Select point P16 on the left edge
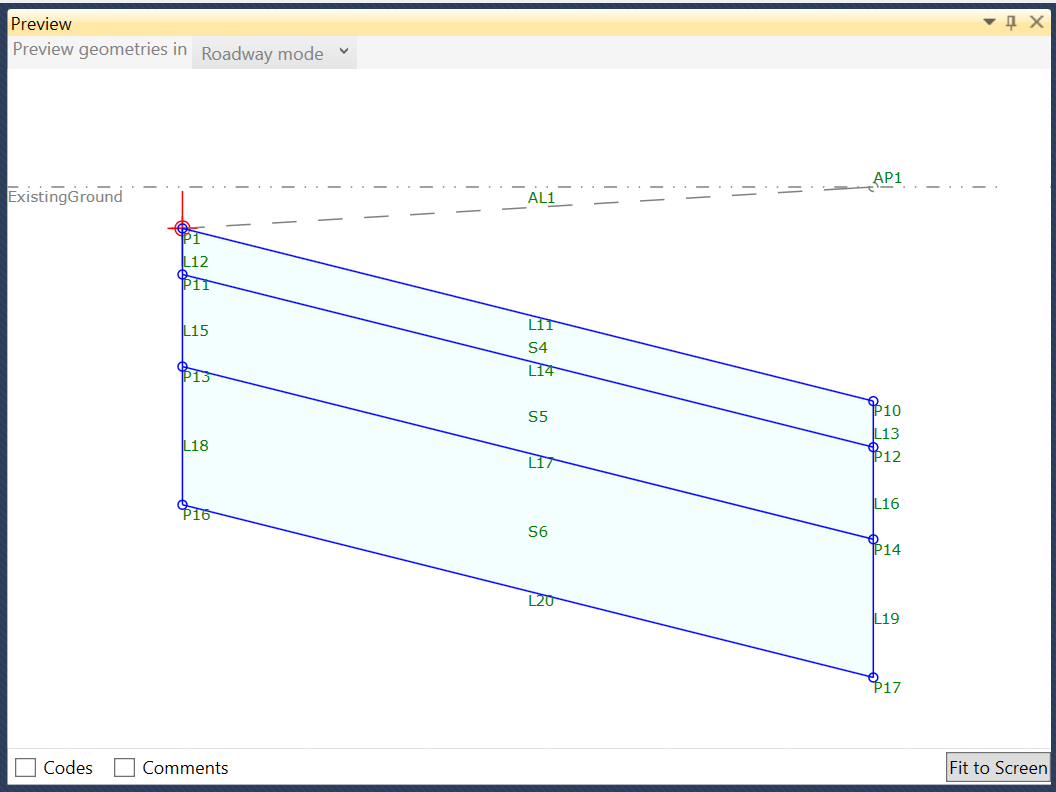The height and width of the screenshot is (792, 1056). [x=182, y=504]
